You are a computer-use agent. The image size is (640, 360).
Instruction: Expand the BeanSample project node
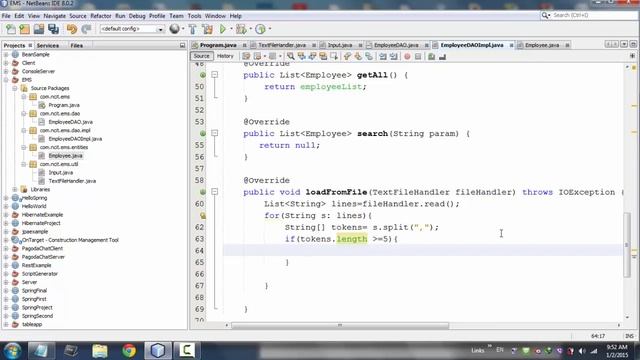(6, 54)
